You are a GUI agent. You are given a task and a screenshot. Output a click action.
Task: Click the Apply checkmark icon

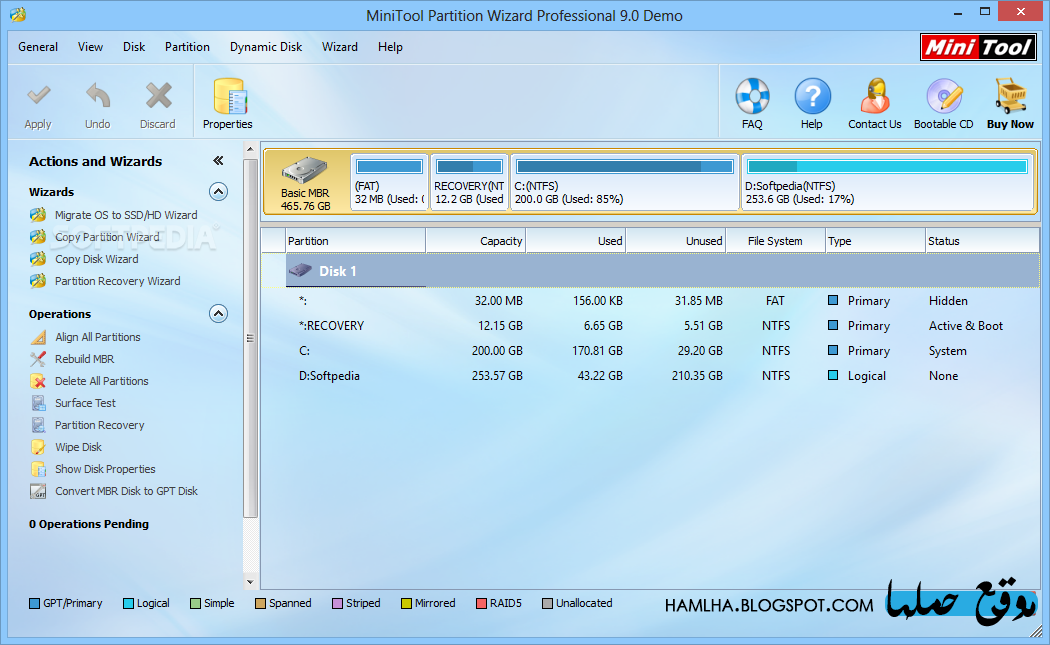click(x=38, y=96)
